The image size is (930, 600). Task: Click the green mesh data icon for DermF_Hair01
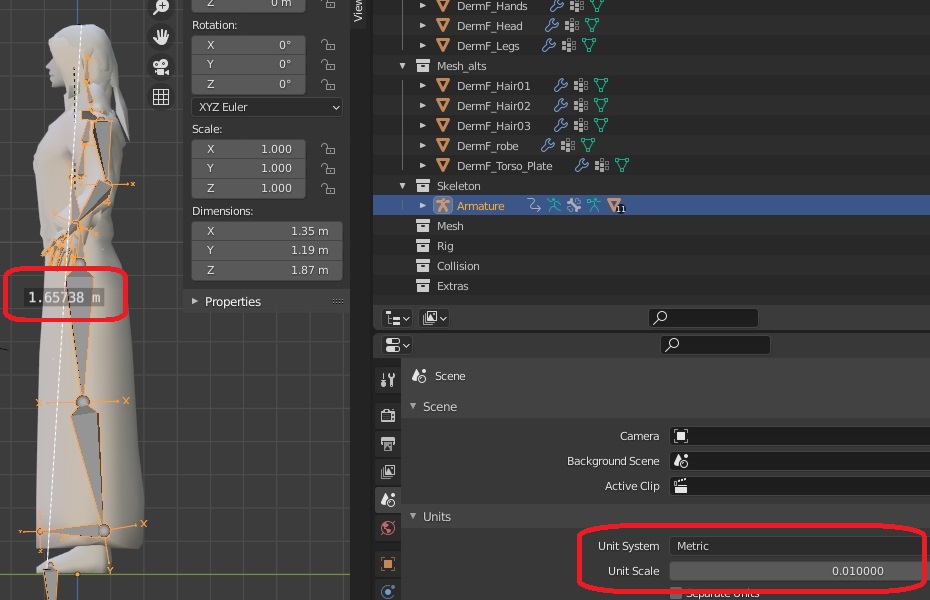601,85
